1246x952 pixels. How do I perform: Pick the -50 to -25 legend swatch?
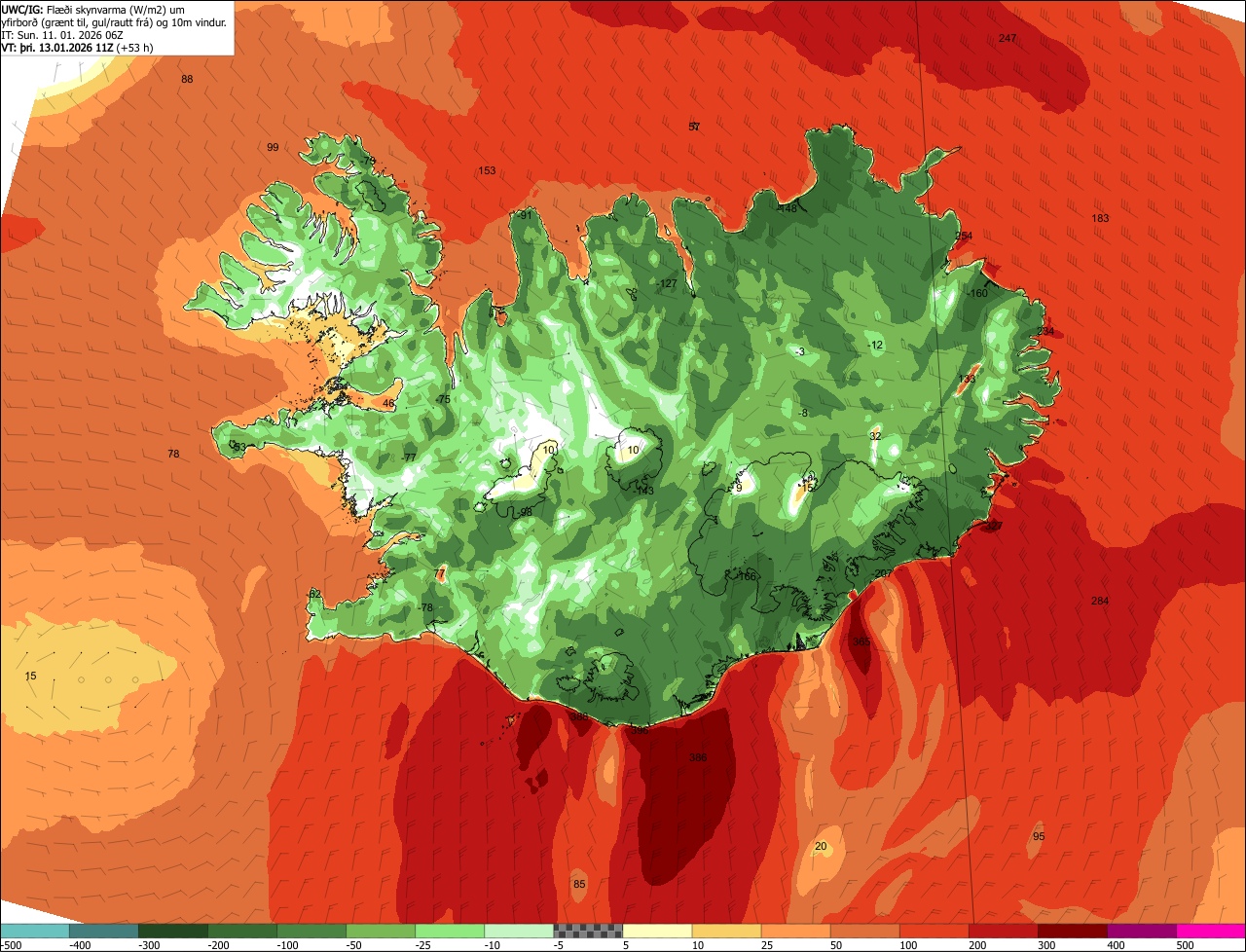point(380,931)
